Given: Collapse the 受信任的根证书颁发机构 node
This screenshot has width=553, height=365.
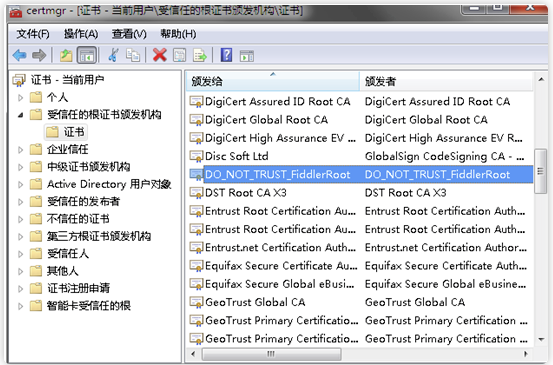Looking at the screenshot, I should [20, 115].
